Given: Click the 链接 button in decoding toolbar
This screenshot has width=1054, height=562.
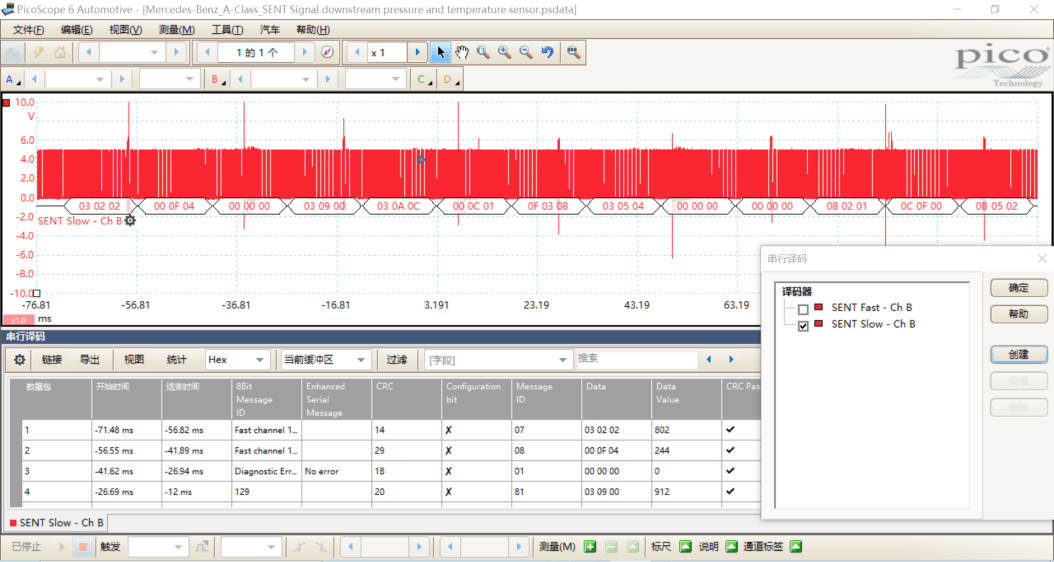Looking at the screenshot, I should click(x=52, y=360).
